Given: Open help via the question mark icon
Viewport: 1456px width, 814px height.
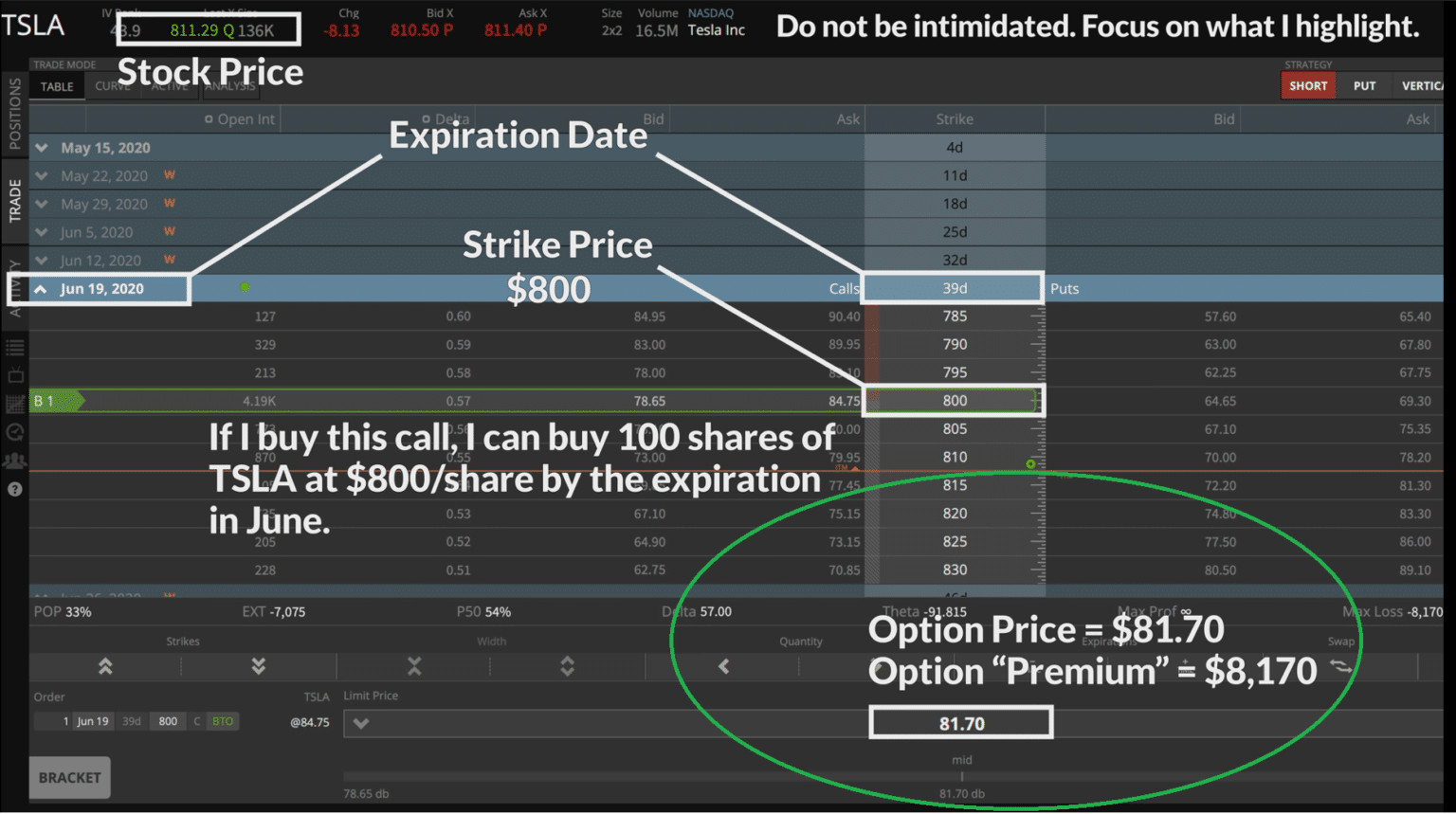Looking at the screenshot, I should click(15, 489).
